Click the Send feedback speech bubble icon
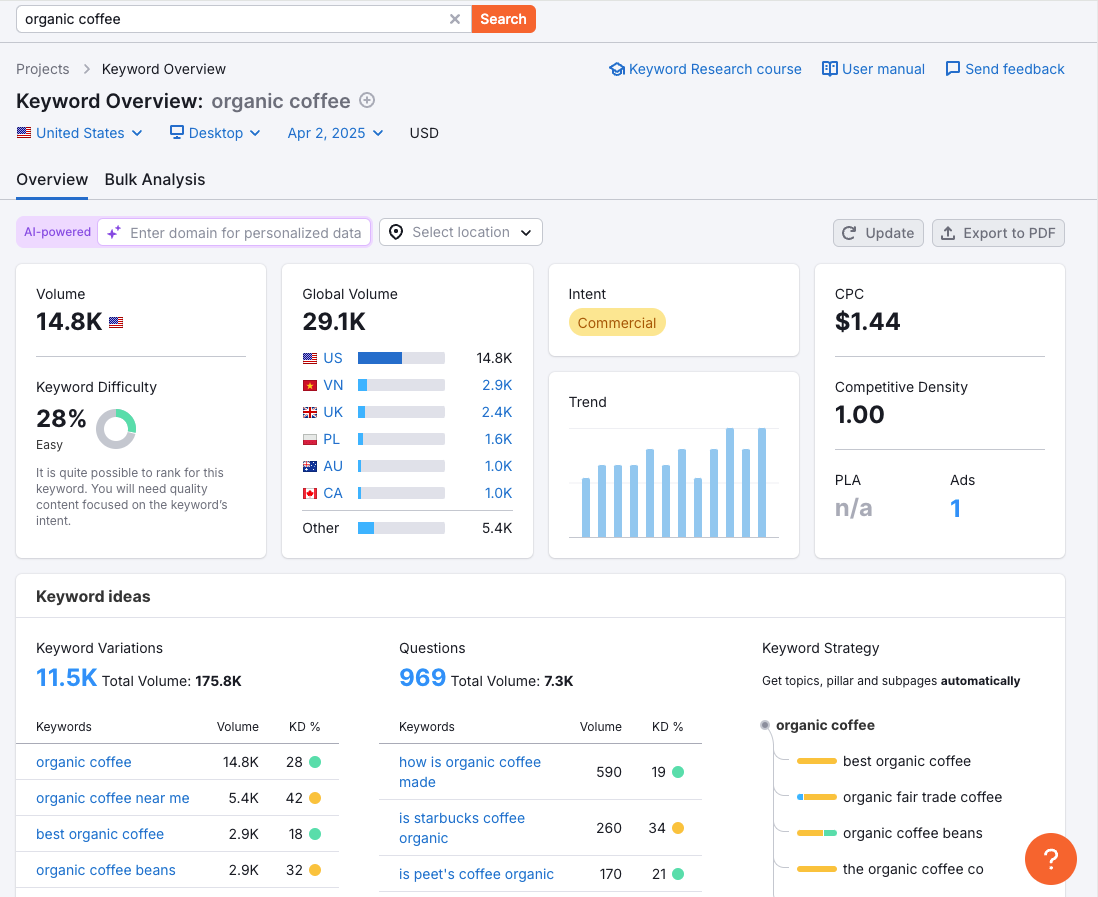Screen dimensions: 1098x897 tap(952, 69)
